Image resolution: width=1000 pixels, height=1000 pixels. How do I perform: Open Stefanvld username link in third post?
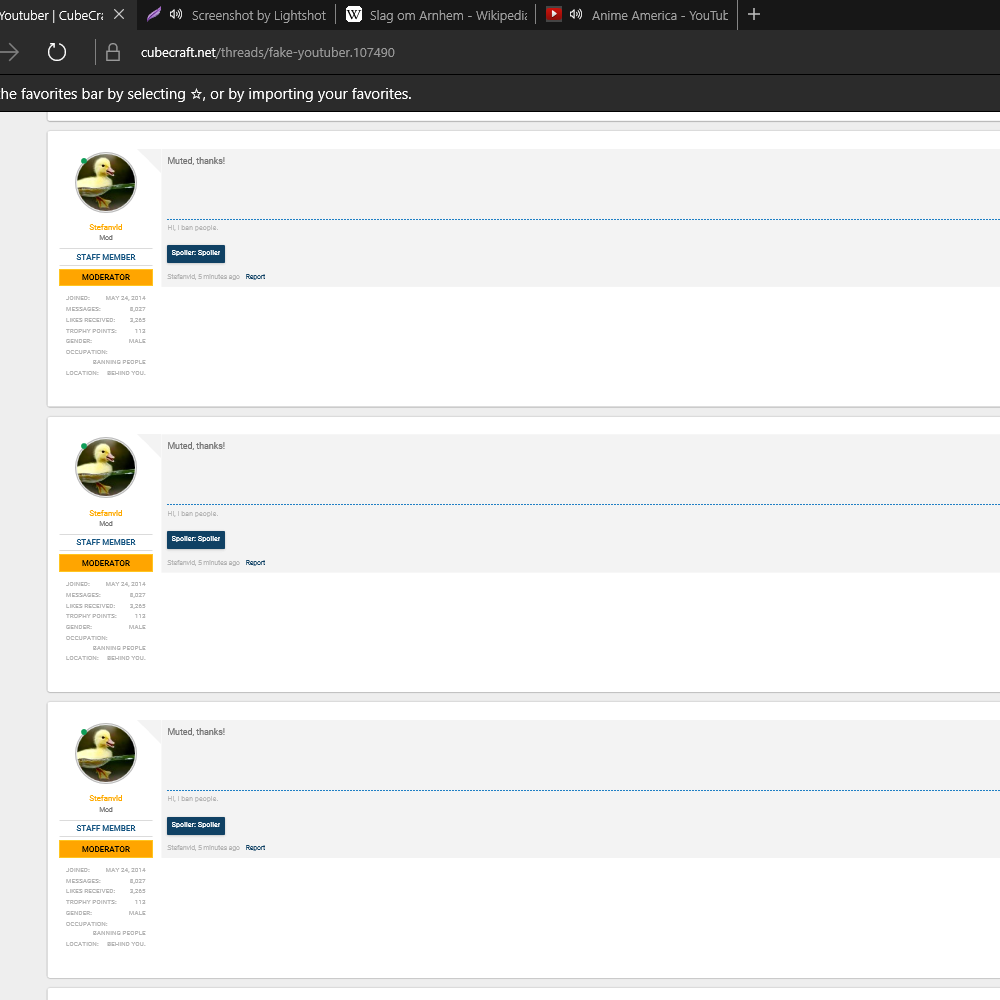(x=106, y=798)
